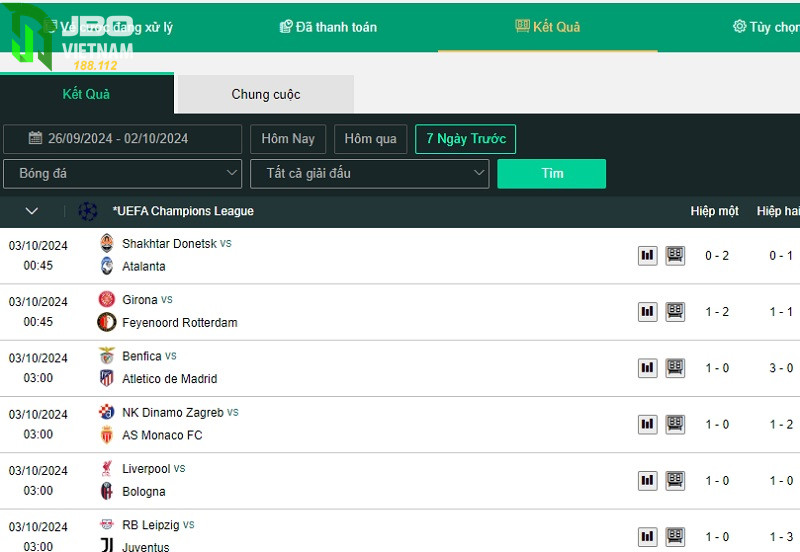
Task: Click the RB Leipzig team crest
Action: 107,524
